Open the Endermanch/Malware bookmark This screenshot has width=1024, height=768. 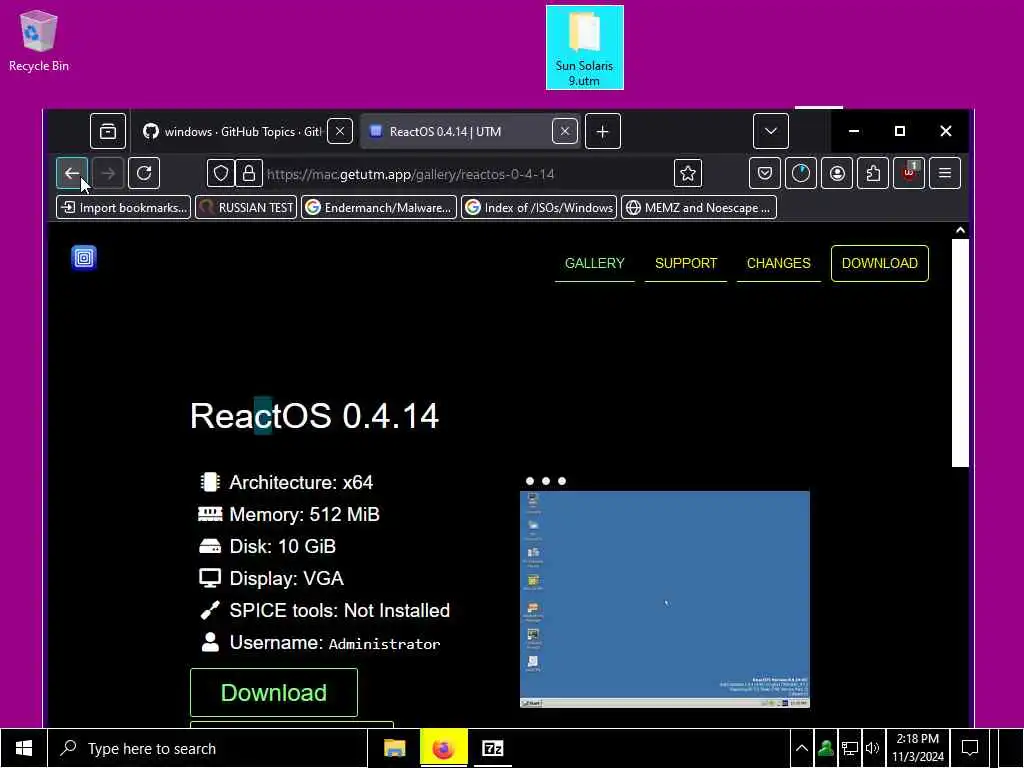point(379,208)
